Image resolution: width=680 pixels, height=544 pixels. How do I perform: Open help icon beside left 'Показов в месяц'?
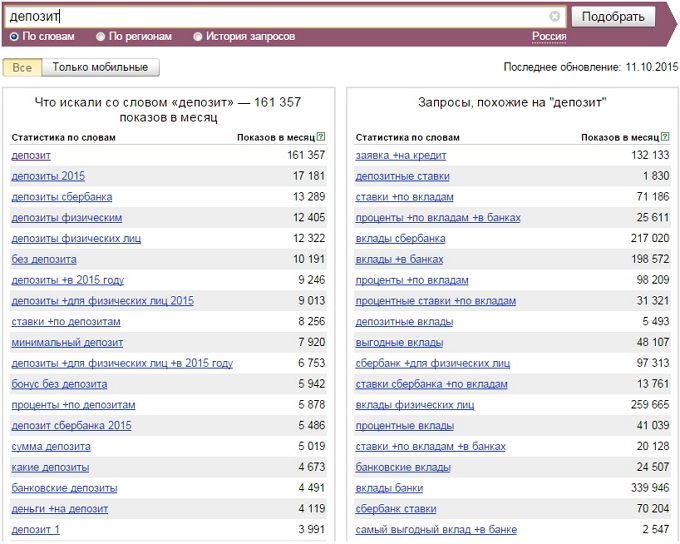tap(321, 137)
